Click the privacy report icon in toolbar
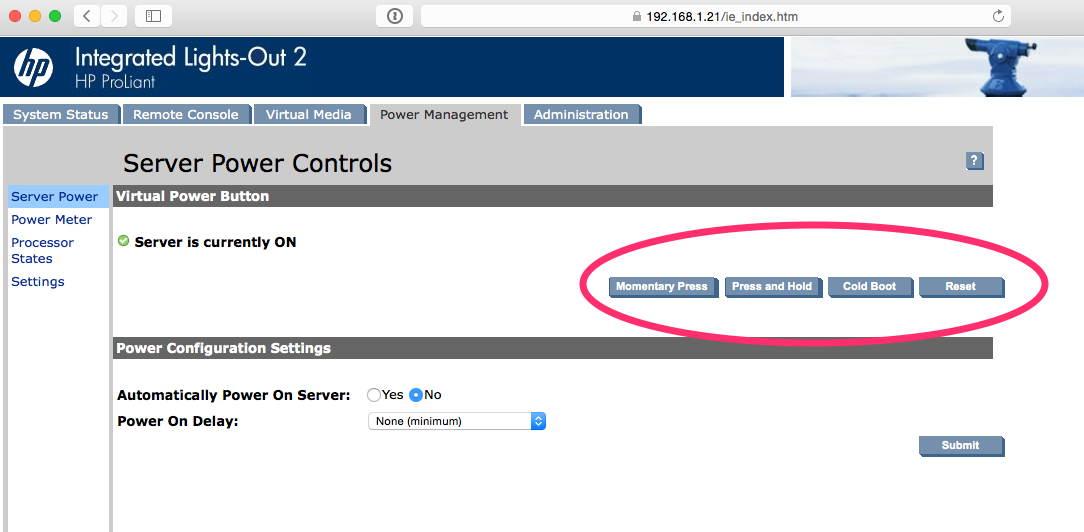Viewport: 1084px width, 532px height. pos(394,16)
